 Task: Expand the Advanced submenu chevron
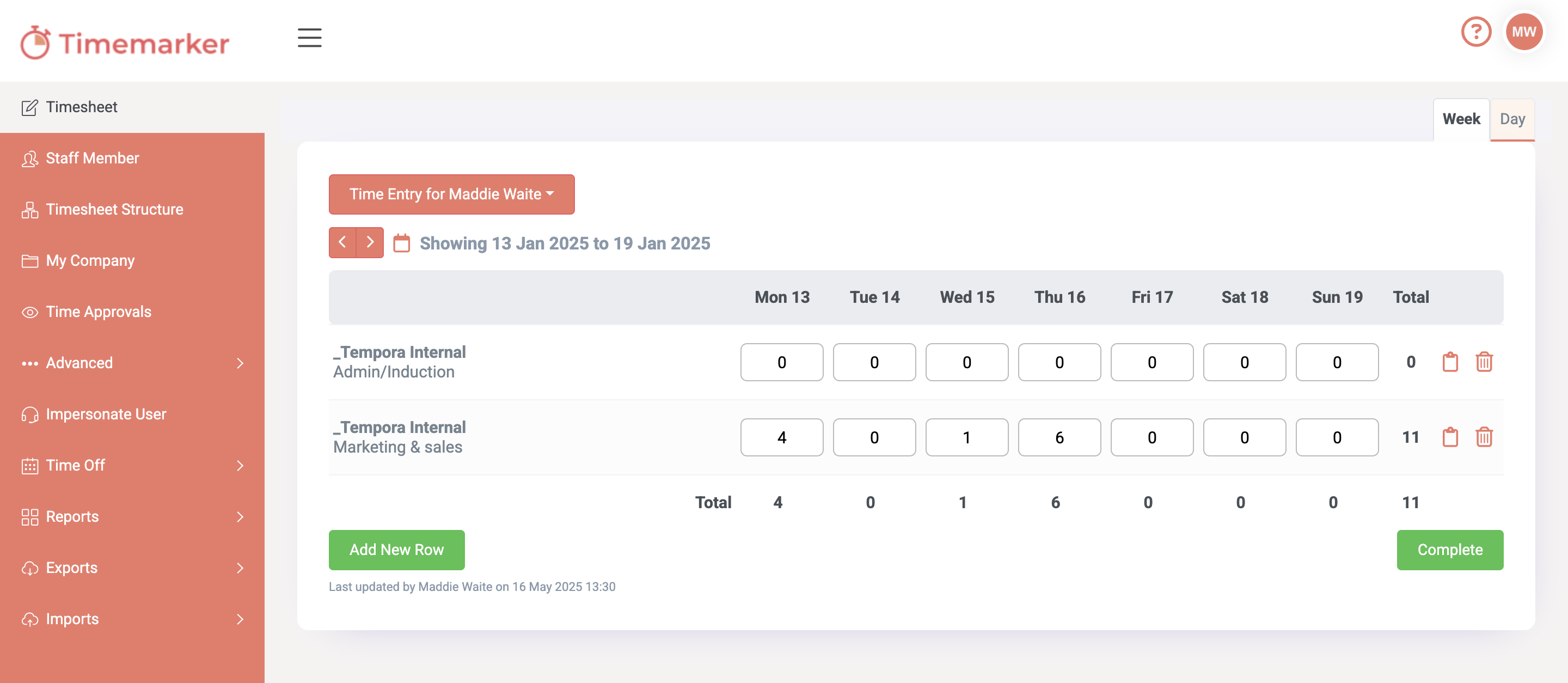(x=240, y=363)
